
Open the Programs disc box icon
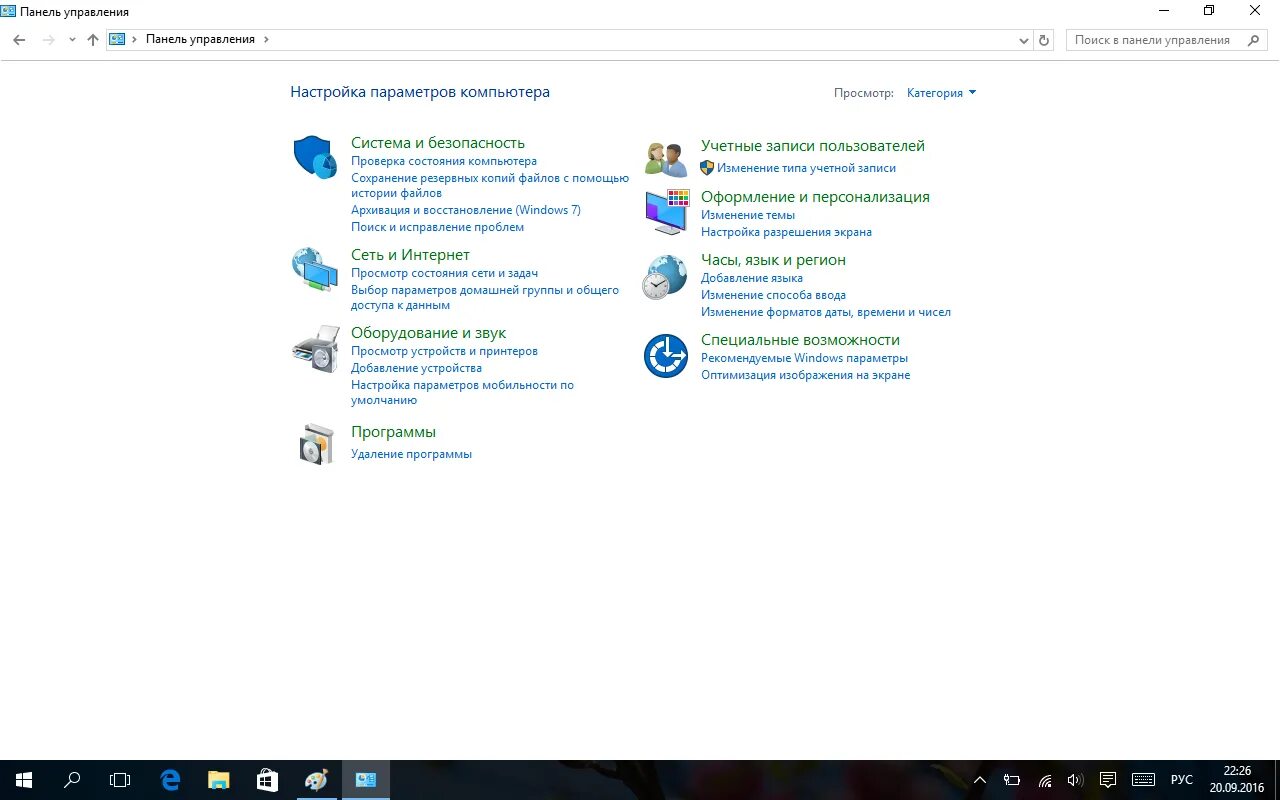pos(316,444)
